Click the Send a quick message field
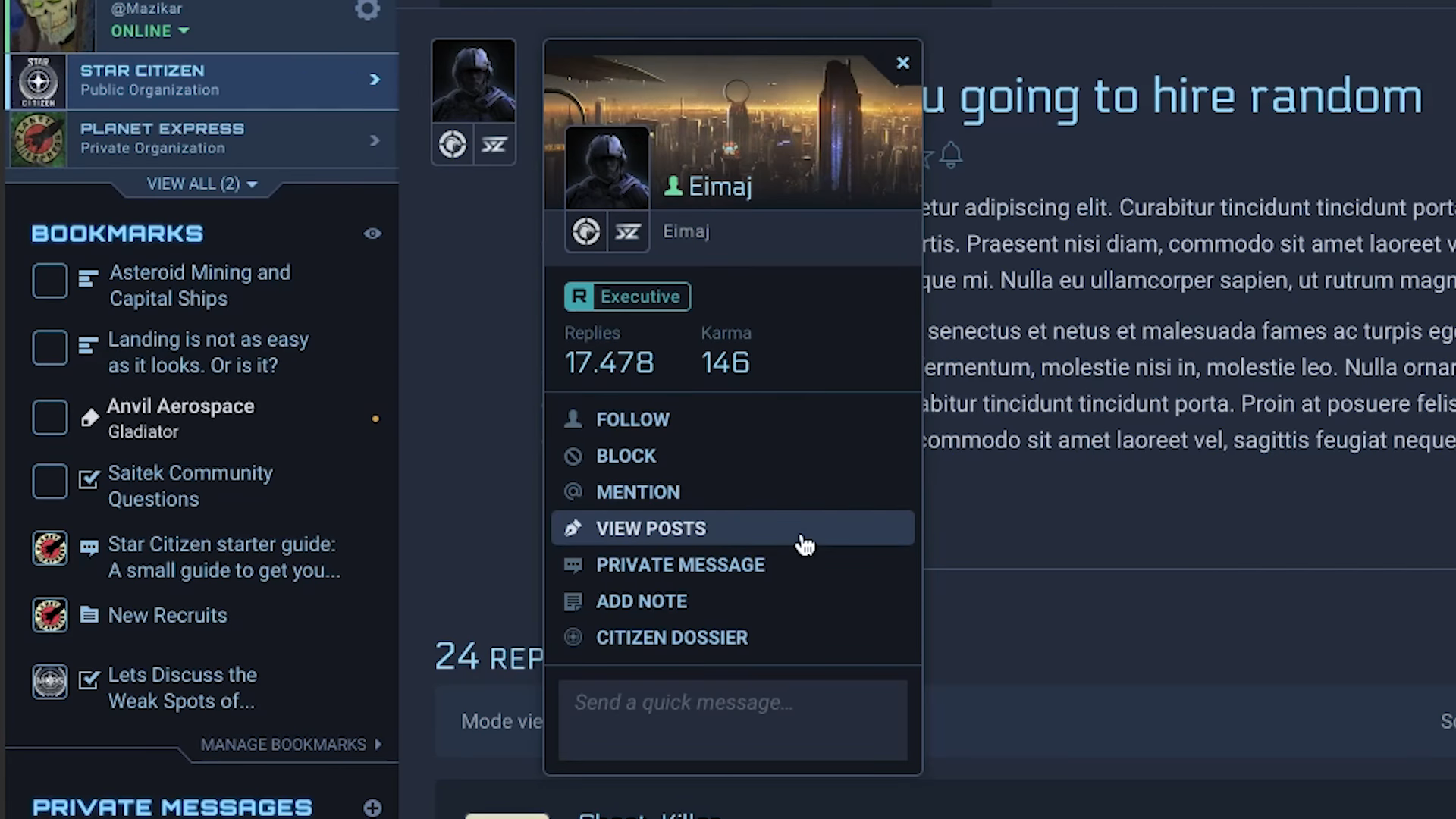This screenshot has width=1456, height=819. (x=733, y=720)
